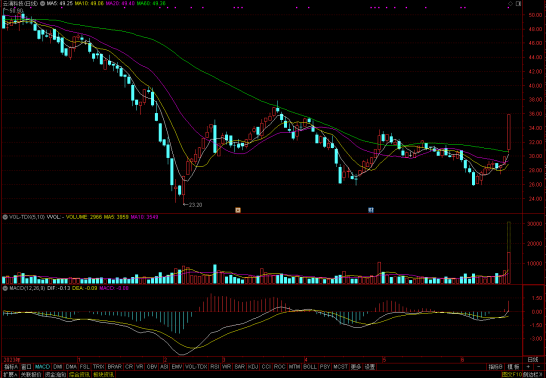This screenshot has width=546, height=378.
Task: Click the diamond icon at top-right corner
Action: pos(510,3)
